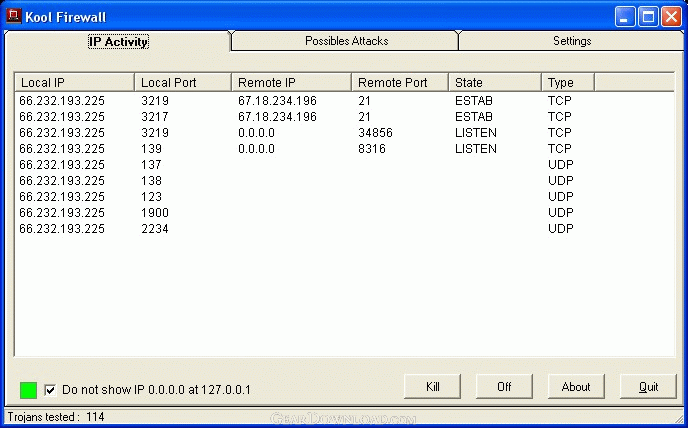Select the UDP row with port 2234
The image size is (688, 428).
pyautogui.click(x=344, y=229)
